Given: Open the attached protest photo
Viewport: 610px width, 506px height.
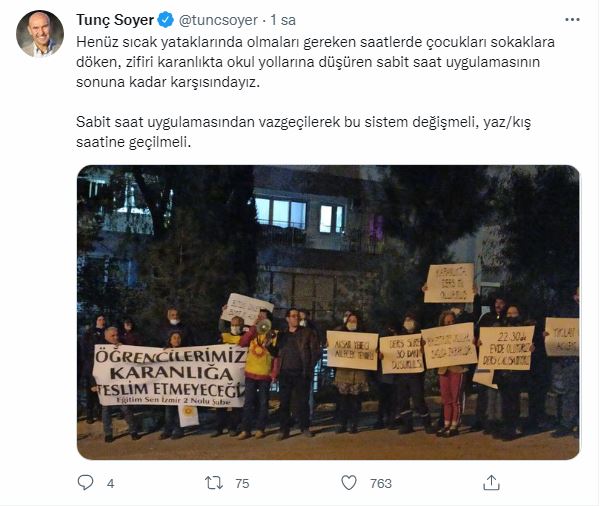Looking at the screenshot, I should [x=328, y=312].
